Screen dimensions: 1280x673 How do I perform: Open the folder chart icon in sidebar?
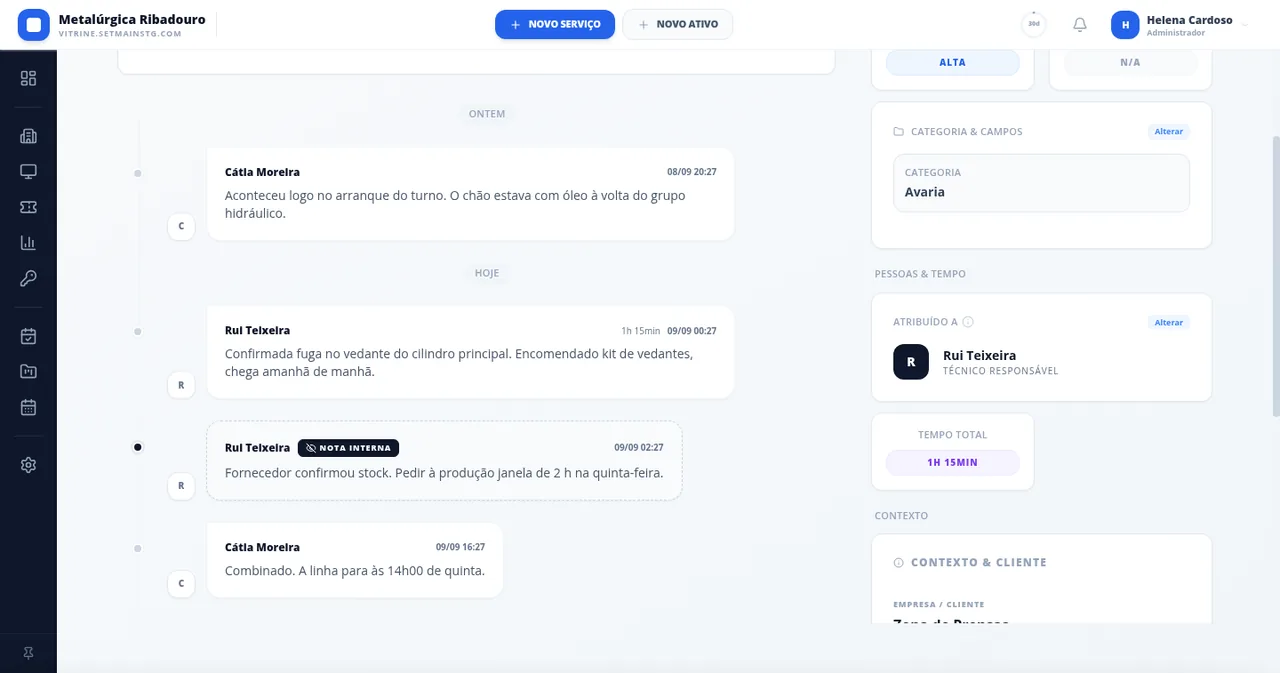pyautogui.click(x=28, y=372)
